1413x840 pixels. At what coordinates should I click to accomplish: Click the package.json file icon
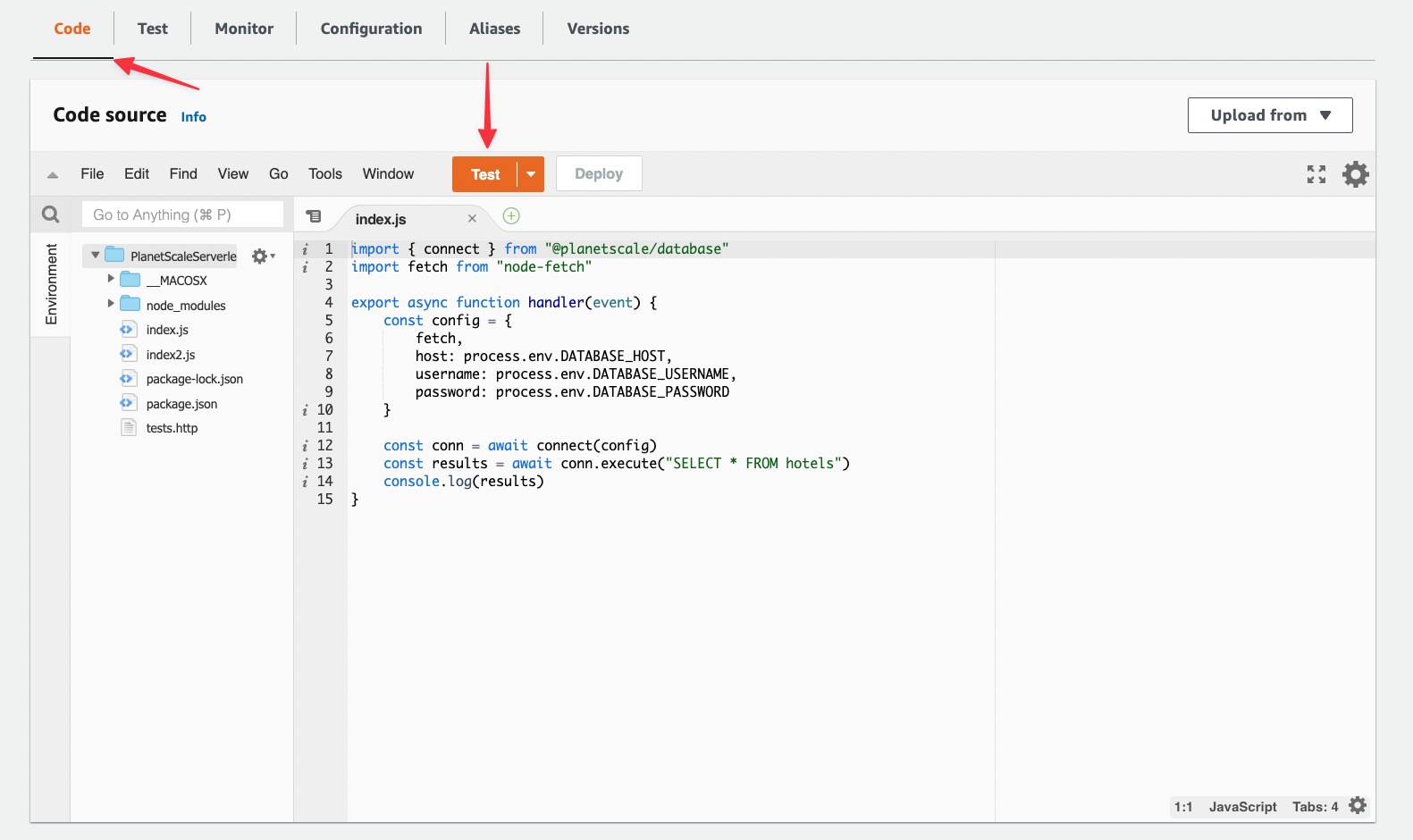click(129, 403)
